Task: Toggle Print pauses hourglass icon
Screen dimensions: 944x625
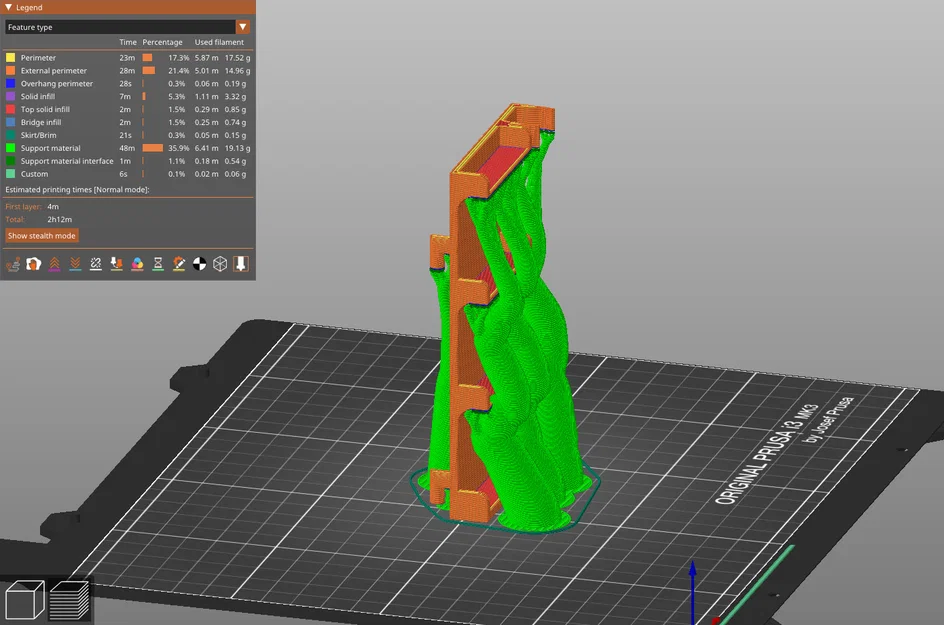Action: point(158,264)
